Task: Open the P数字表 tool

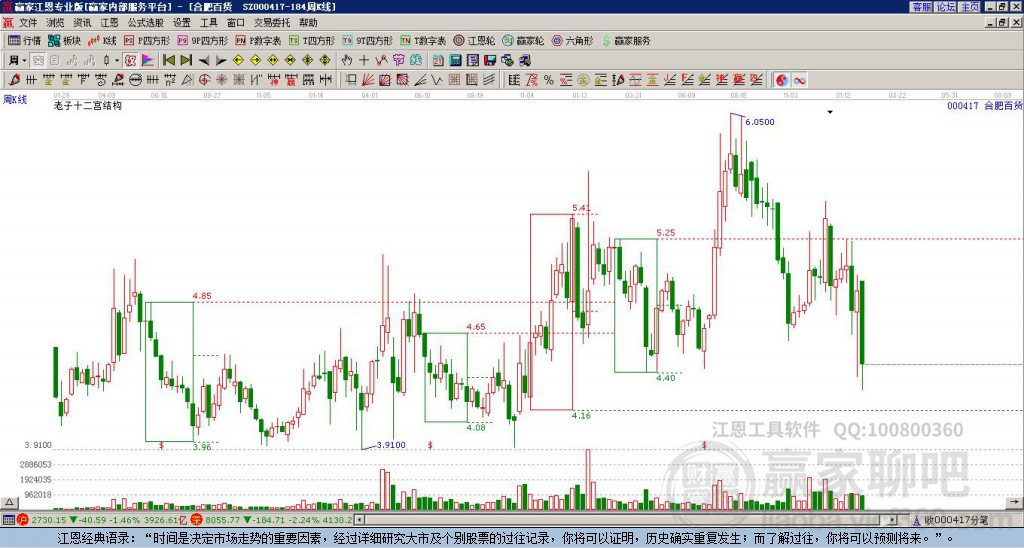Action: (259, 40)
